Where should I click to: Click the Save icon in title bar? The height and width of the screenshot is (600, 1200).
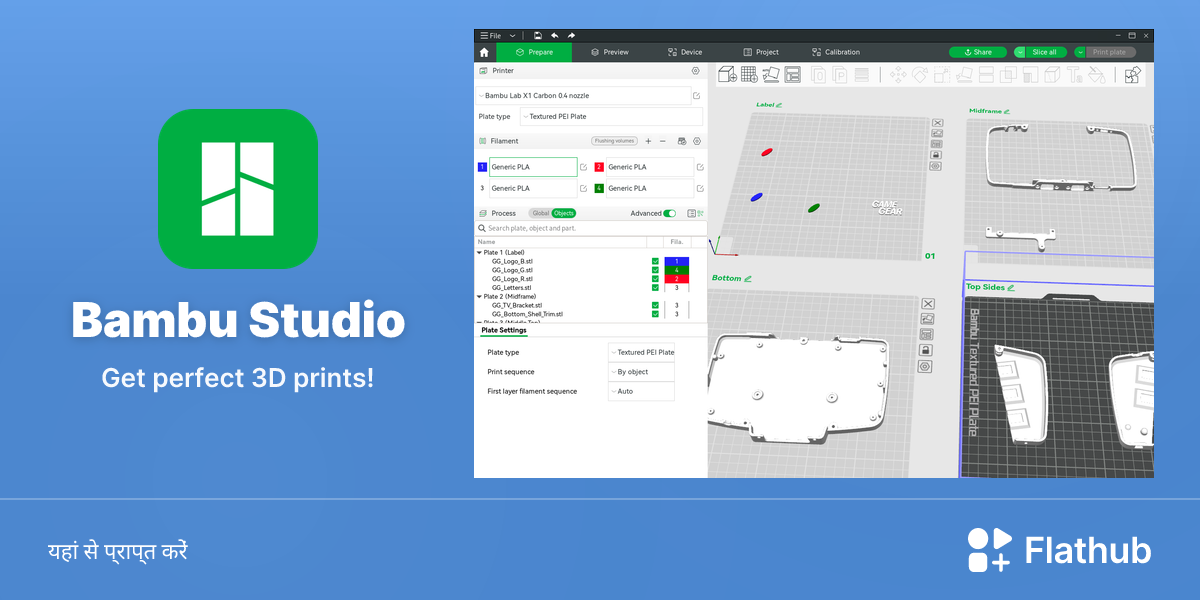tap(538, 35)
